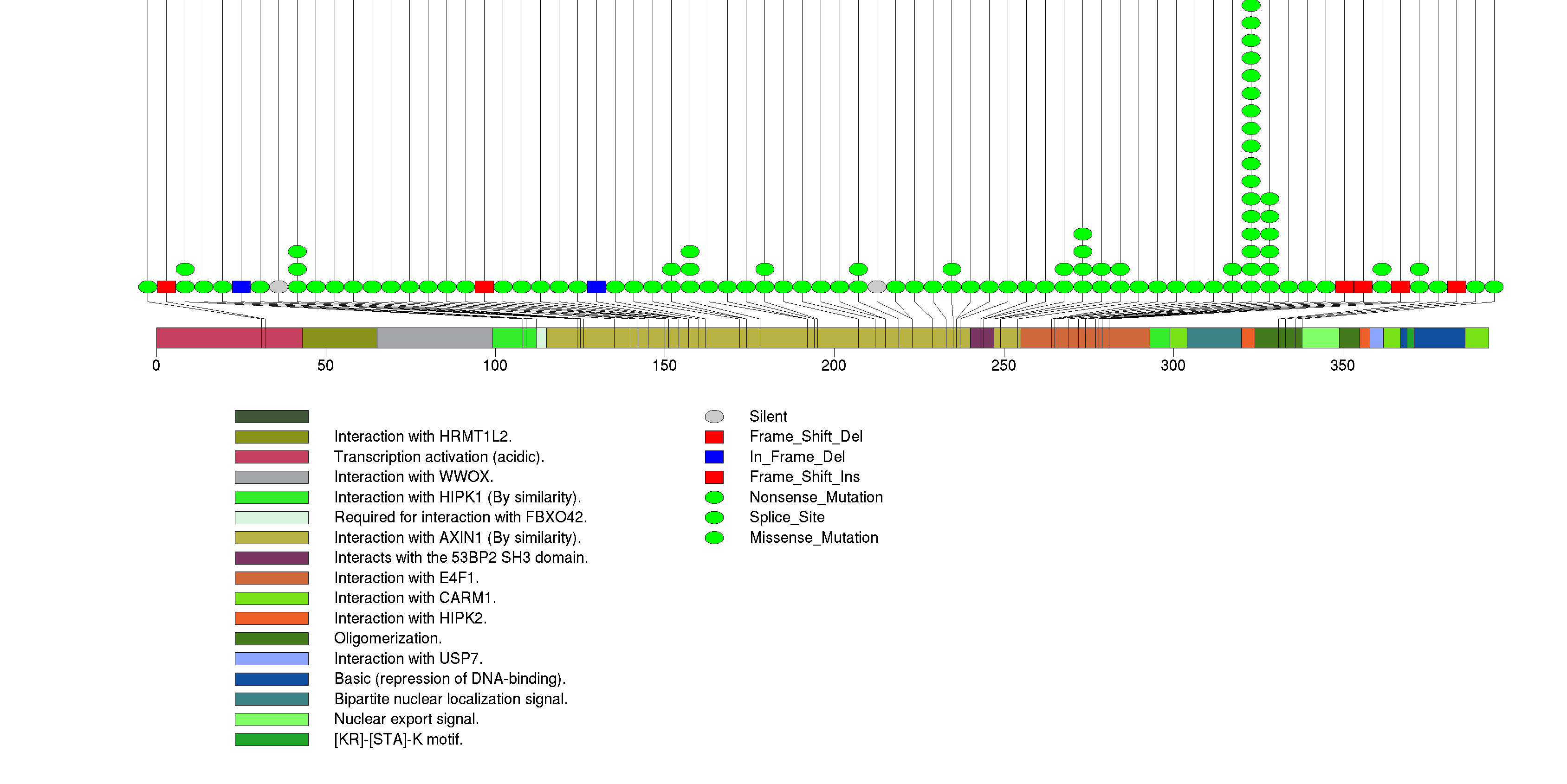Click the green Nonsense_Mutation legend circle
Image resolution: width=1567 pixels, height=784 pixels.
click(714, 497)
